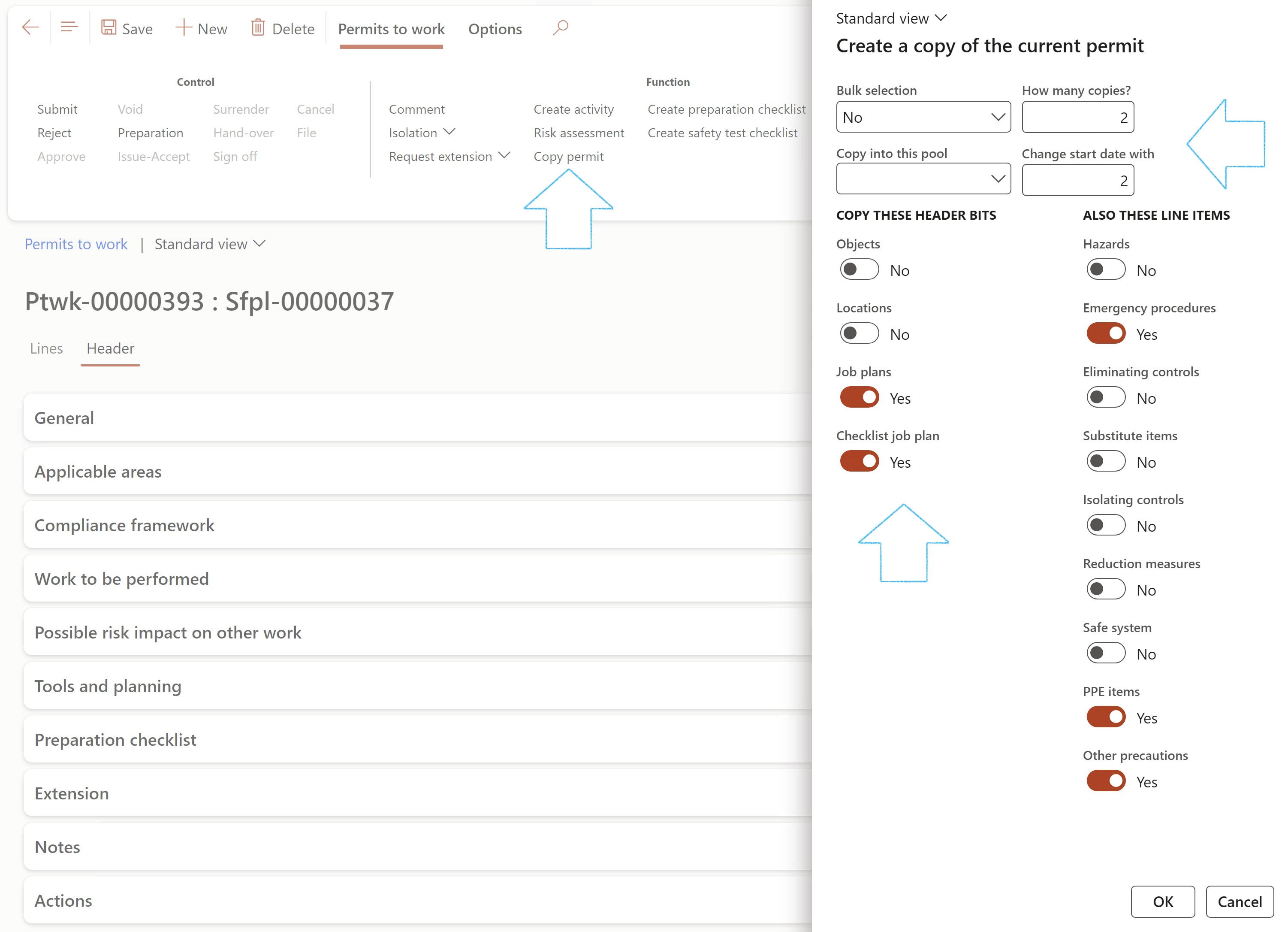The image size is (1288, 932).
Task: Turn off PPE items switch
Action: pyautogui.click(x=1106, y=717)
